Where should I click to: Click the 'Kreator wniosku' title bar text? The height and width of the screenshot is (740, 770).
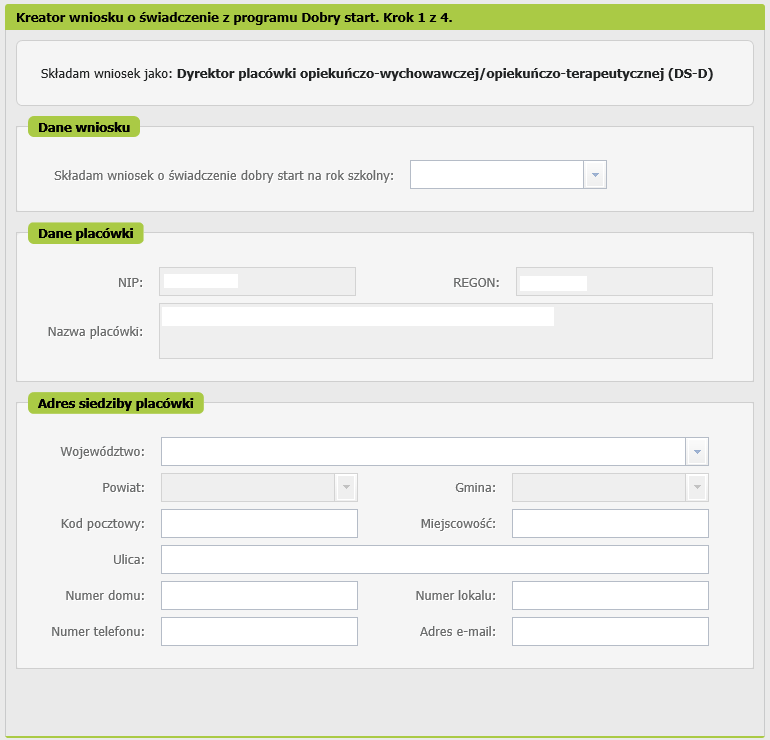click(x=234, y=18)
